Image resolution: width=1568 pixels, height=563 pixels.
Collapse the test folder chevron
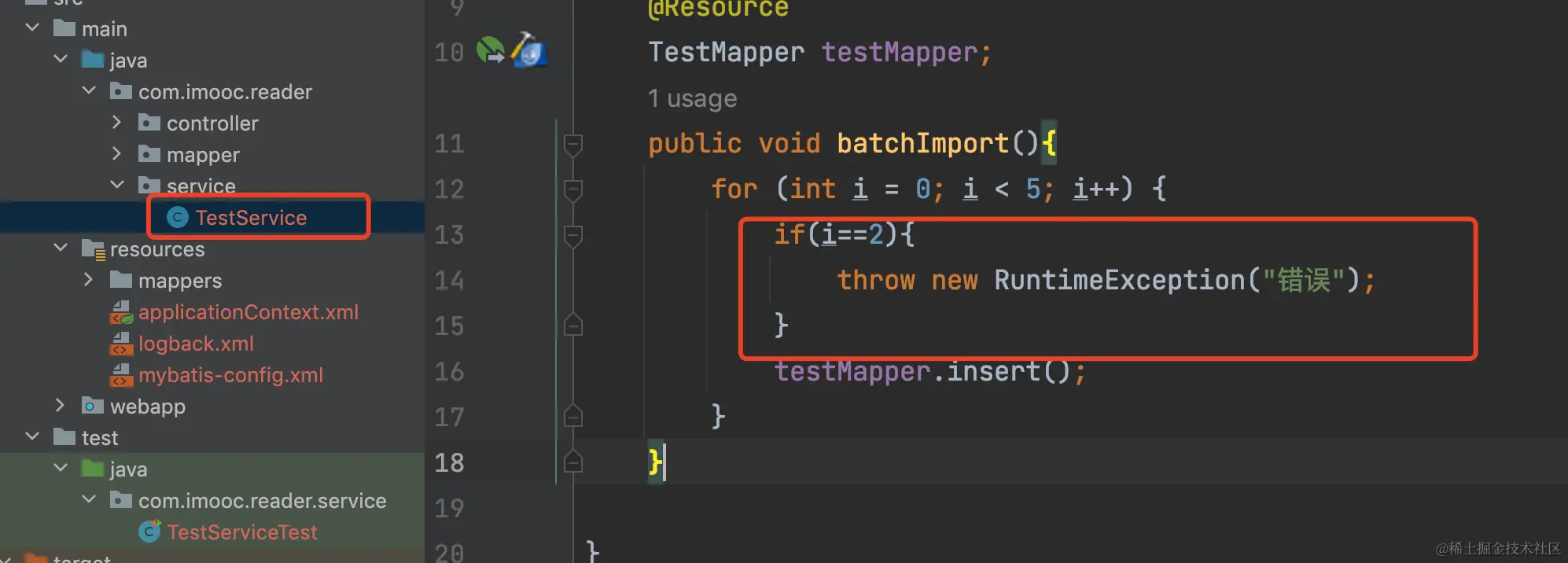tap(32, 437)
